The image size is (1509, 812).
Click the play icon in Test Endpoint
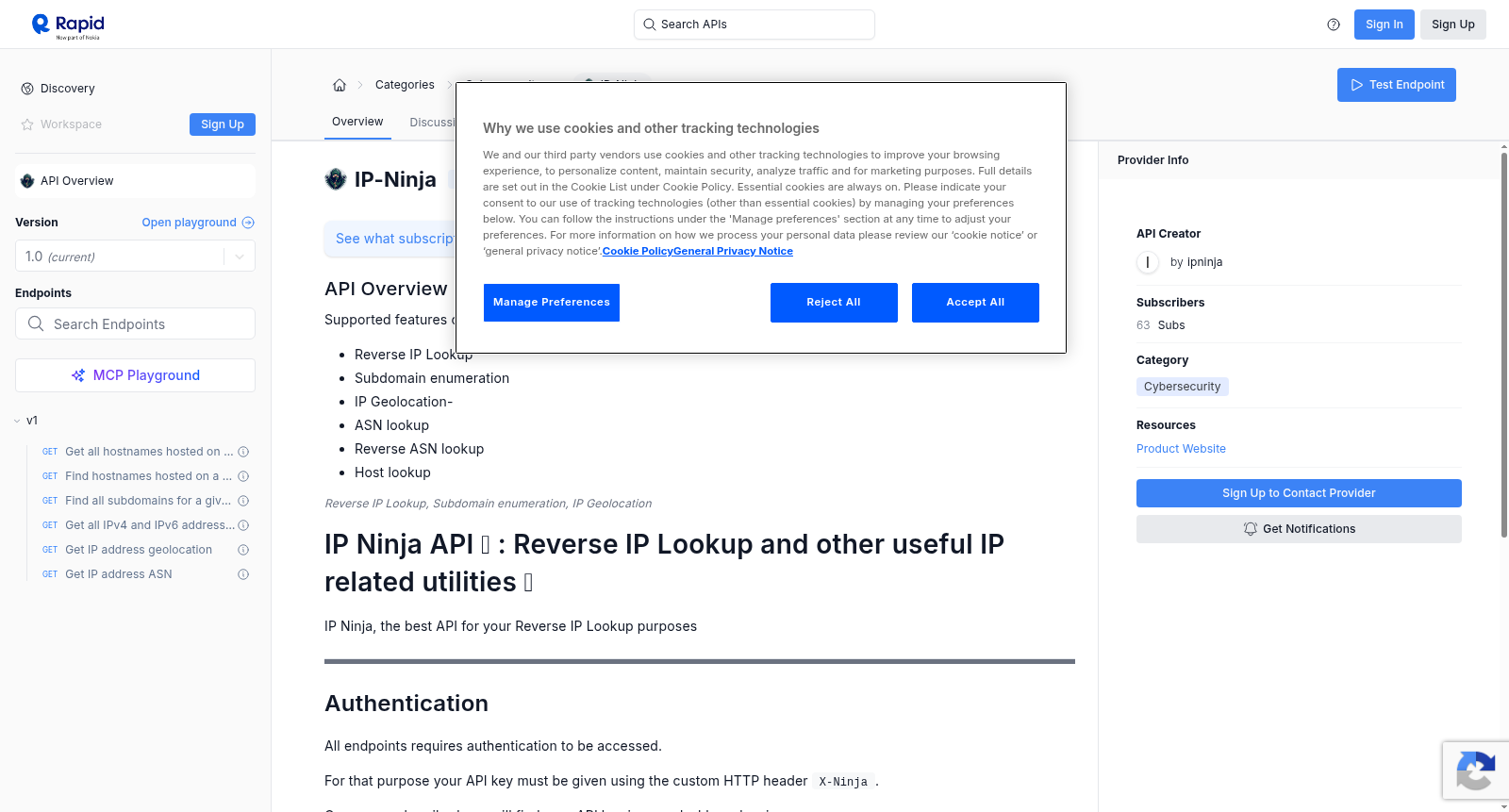click(1357, 85)
